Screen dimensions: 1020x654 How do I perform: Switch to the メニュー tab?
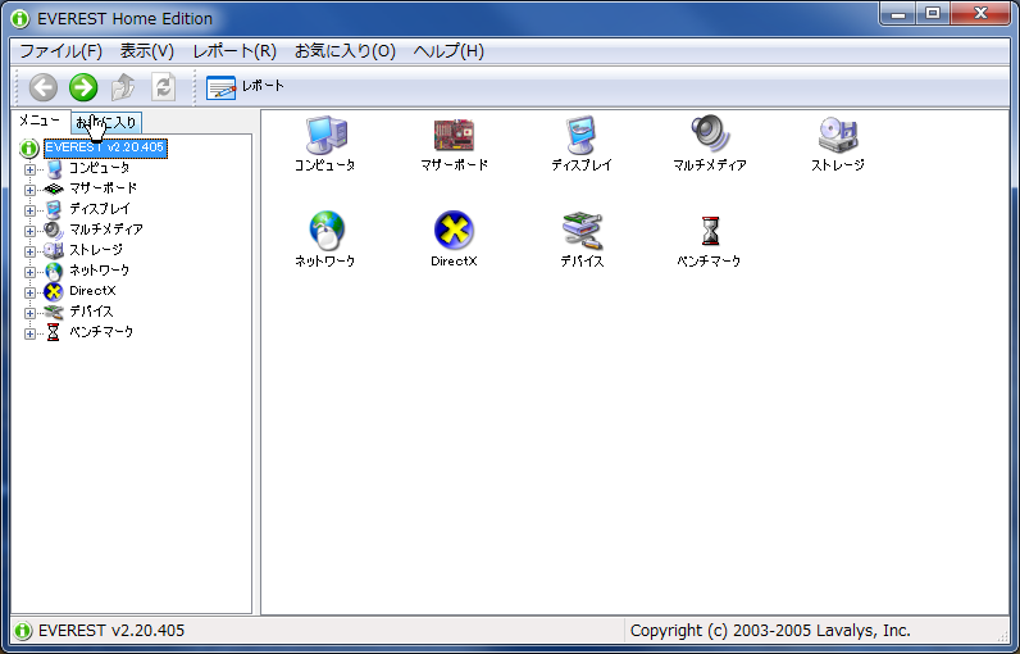39,120
